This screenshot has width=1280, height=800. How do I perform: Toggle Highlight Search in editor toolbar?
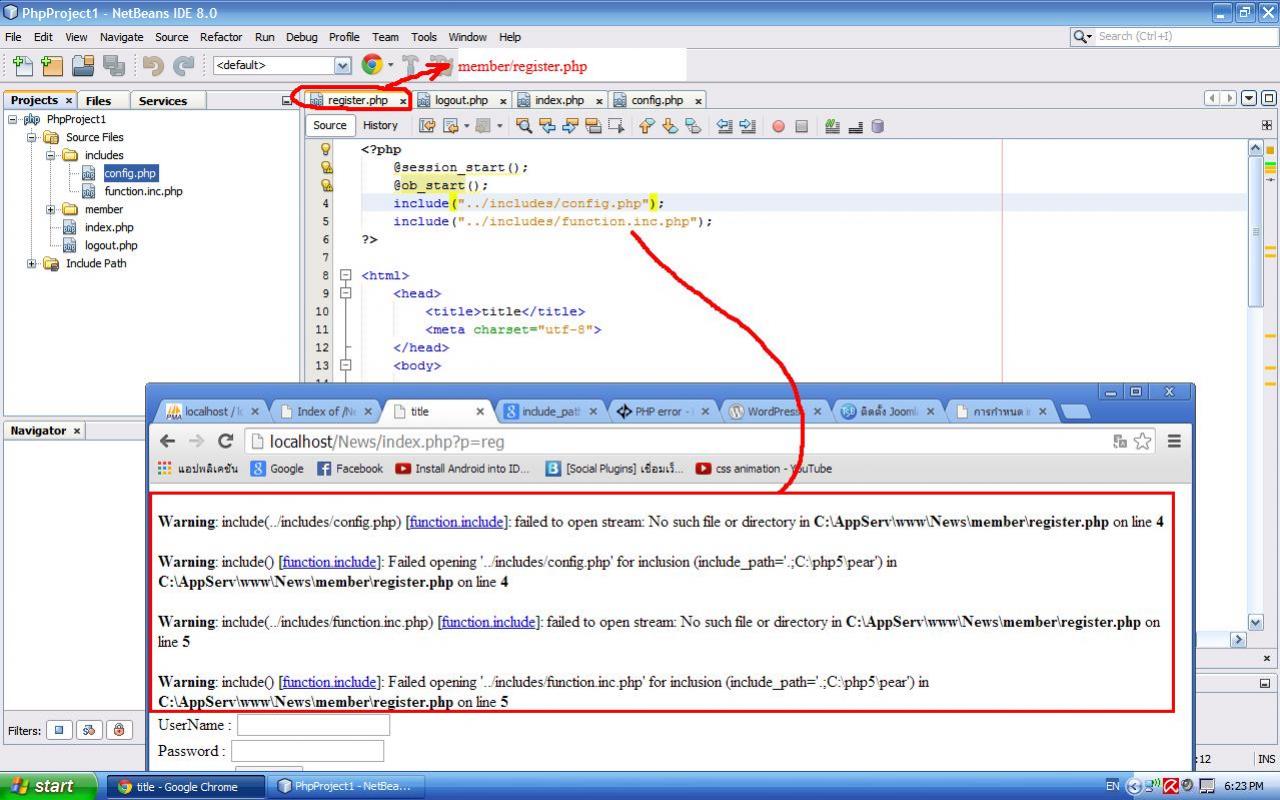(593, 126)
